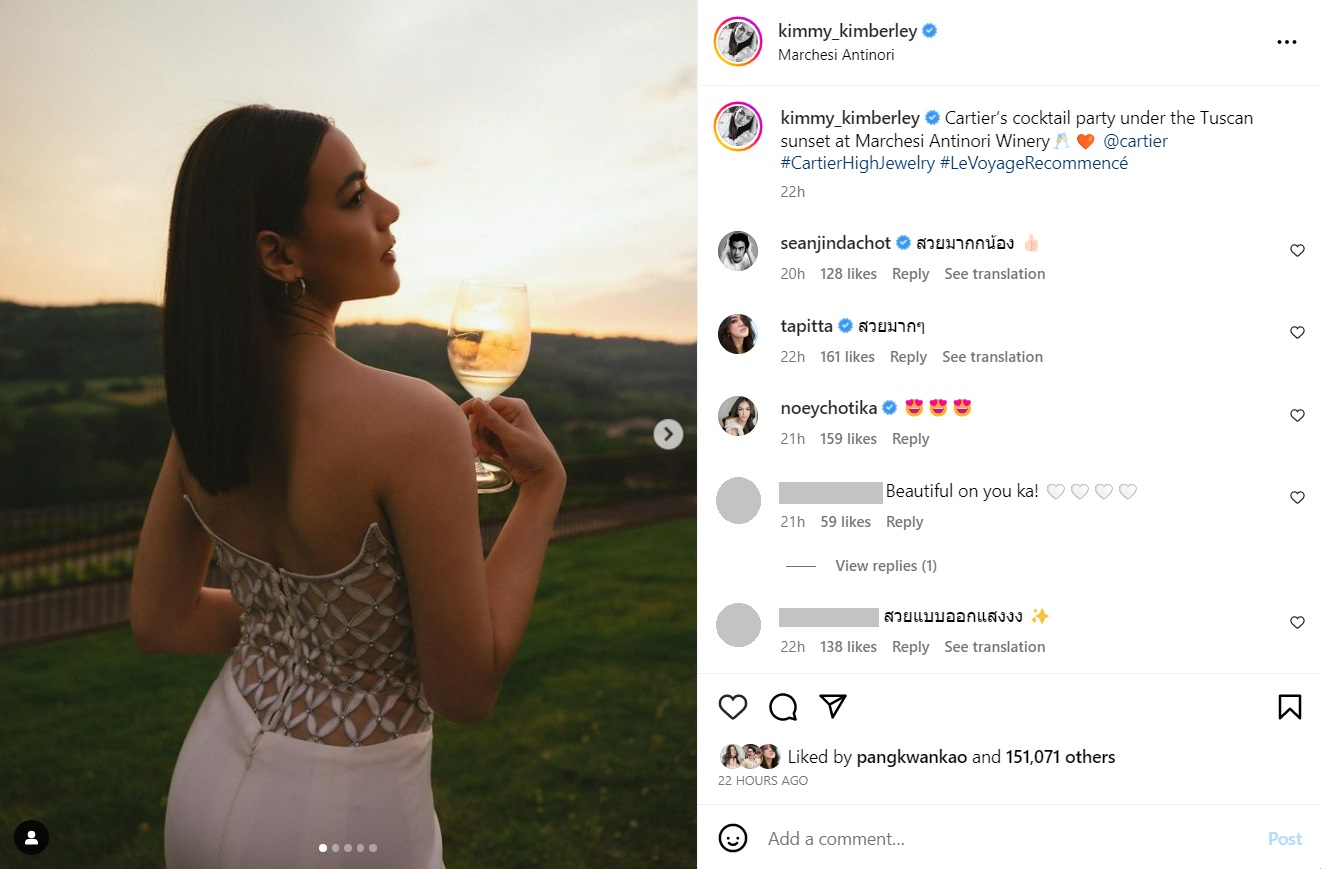Reply to tapitta's comment
This screenshot has height=869, width=1321.
coord(908,357)
